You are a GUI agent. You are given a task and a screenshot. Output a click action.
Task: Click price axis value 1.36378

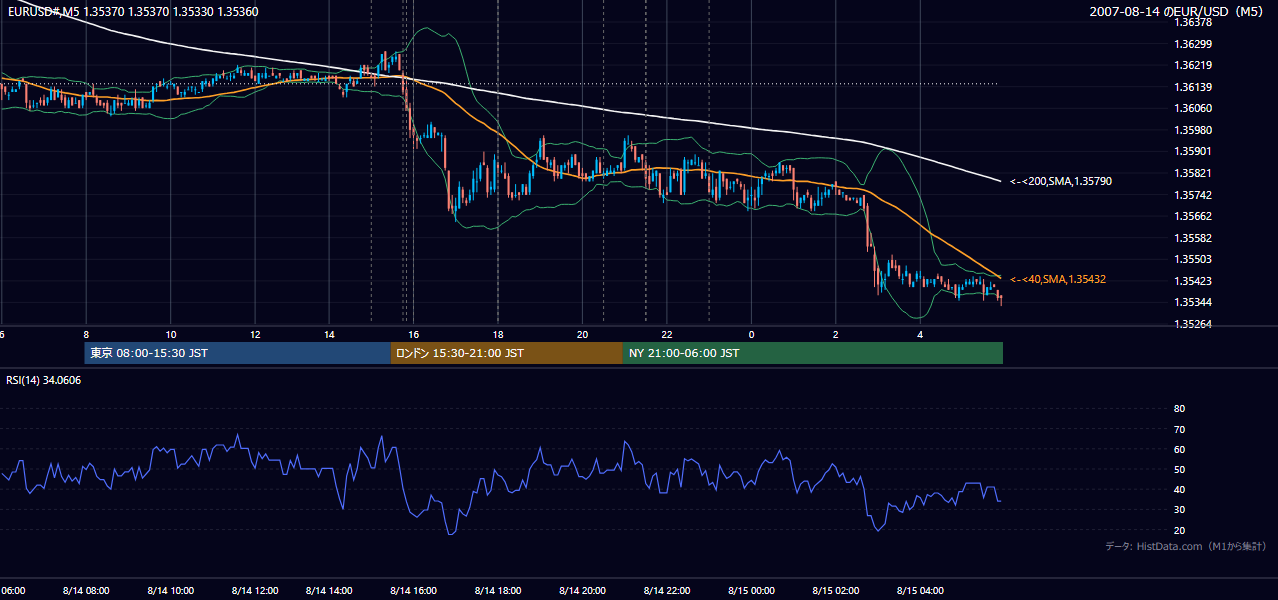click(x=1191, y=22)
